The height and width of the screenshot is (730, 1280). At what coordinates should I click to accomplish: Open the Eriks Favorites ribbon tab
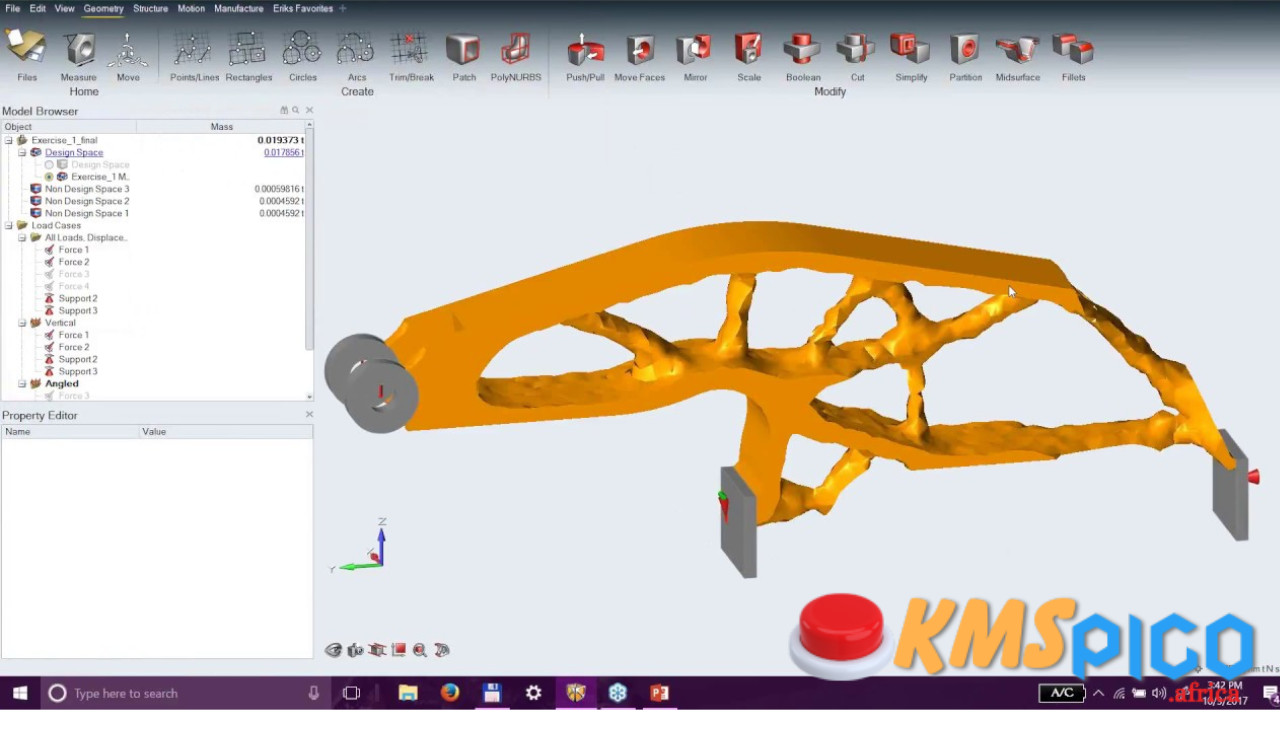point(303,8)
